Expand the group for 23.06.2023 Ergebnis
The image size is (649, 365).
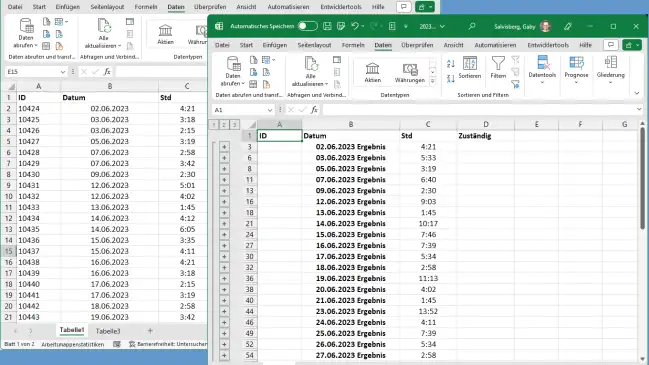pyautogui.click(x=224, y=312)
